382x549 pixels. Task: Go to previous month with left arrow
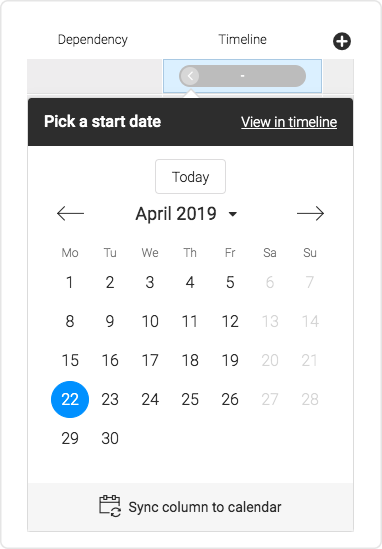pos(70,214)
